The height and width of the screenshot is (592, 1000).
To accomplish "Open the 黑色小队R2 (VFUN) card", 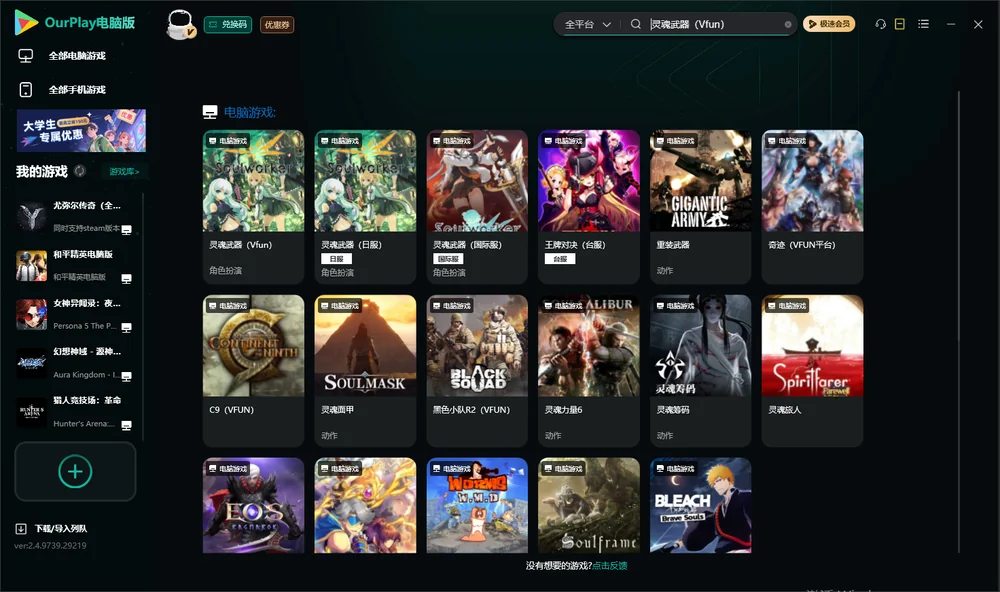I will click(x=477, y=371).
